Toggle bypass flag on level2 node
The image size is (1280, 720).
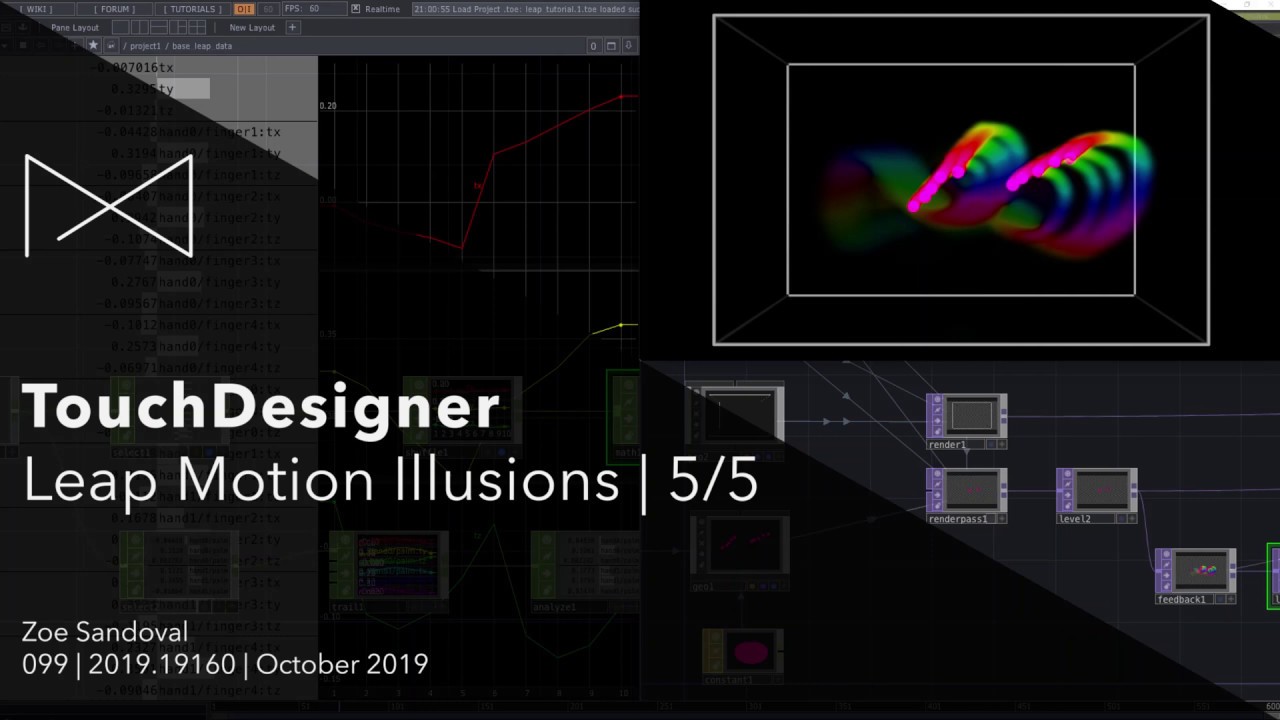click(x=1068, y=495)
